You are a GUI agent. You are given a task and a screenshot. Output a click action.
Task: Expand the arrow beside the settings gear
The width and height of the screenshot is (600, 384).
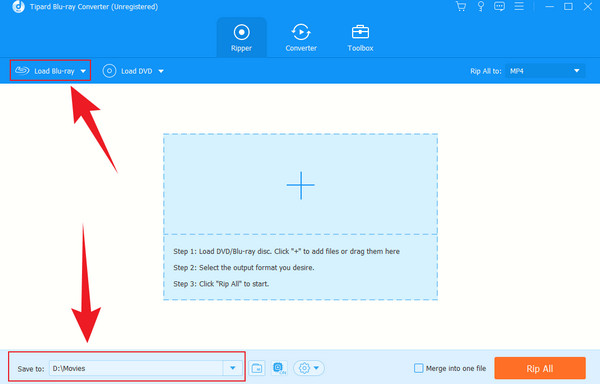click(x=316, y=368)
